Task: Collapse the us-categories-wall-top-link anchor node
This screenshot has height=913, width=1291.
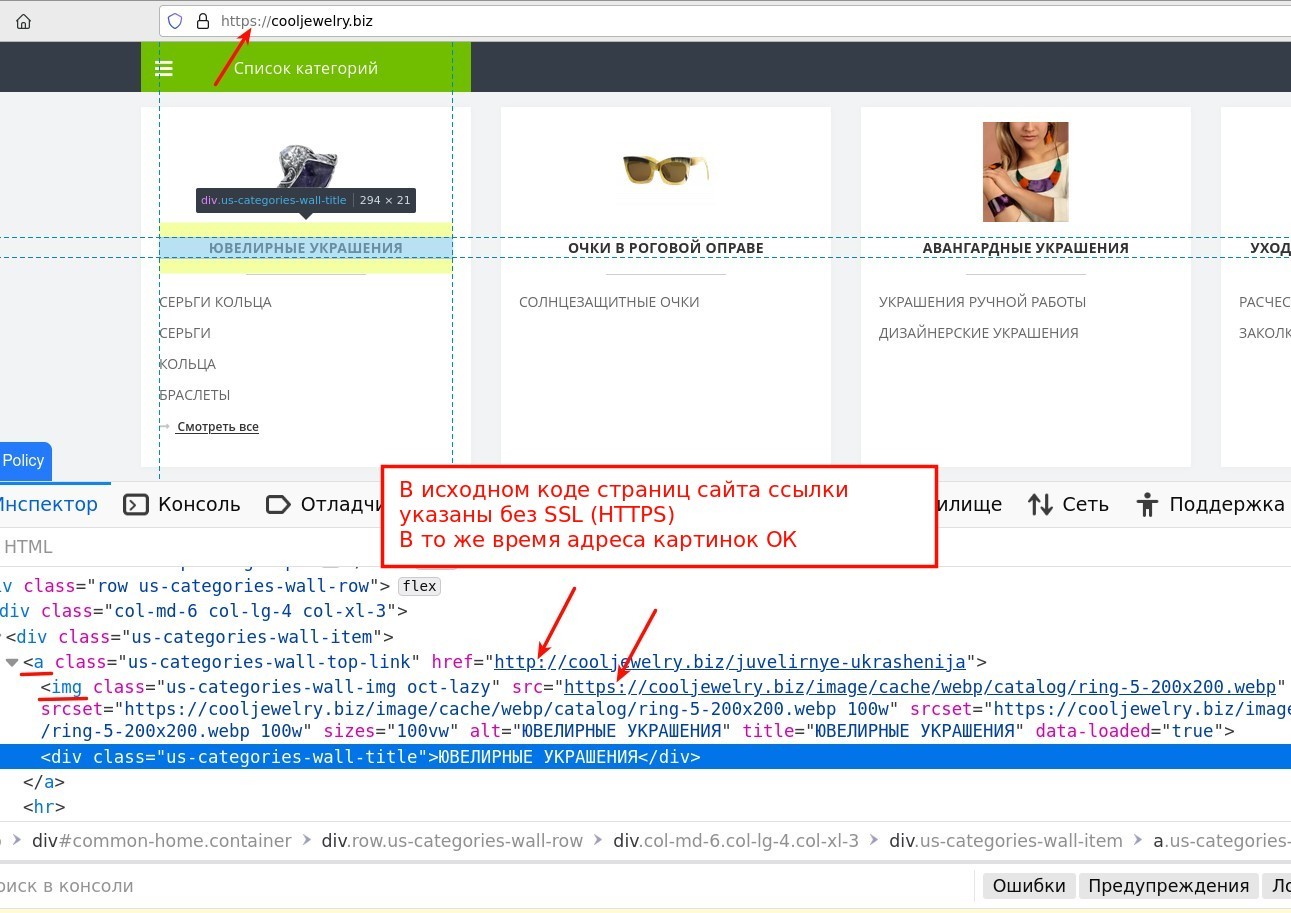Action: tap(12, 662)
